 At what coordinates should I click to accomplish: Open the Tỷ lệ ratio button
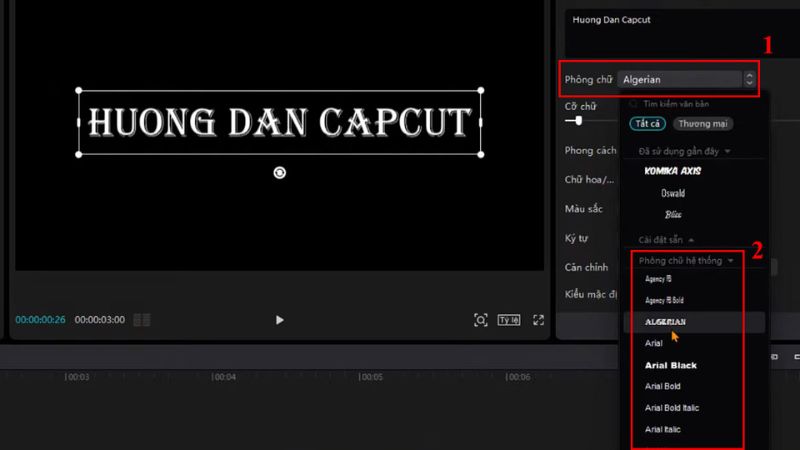(509, 320)
